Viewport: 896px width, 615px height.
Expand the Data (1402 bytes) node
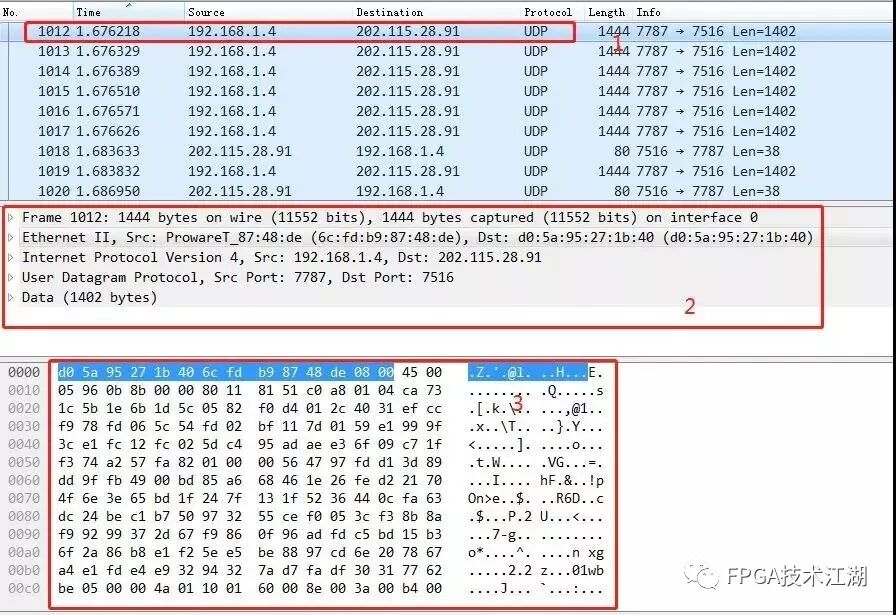pos(10,298)
